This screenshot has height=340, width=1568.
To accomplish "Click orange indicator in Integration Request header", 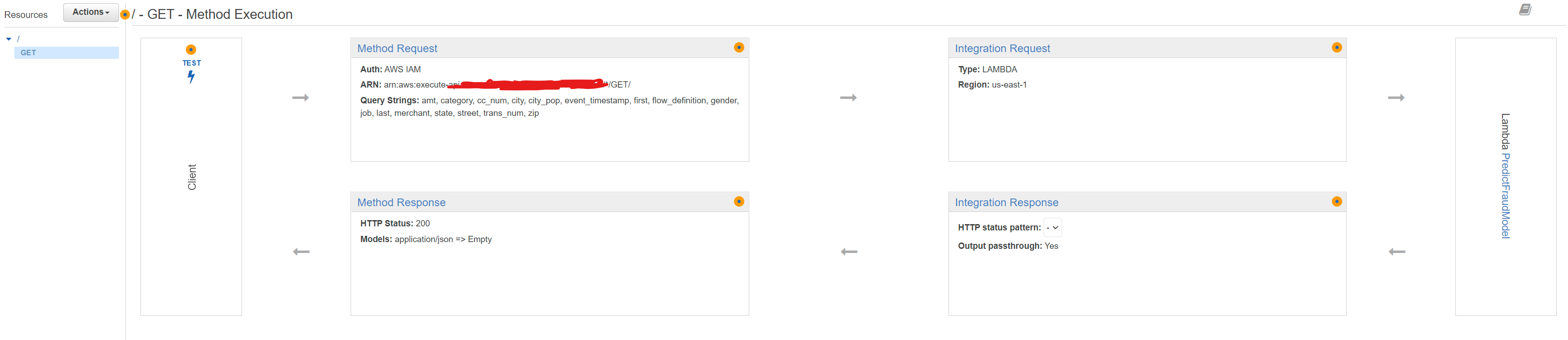I will [x=1336, y=48].
